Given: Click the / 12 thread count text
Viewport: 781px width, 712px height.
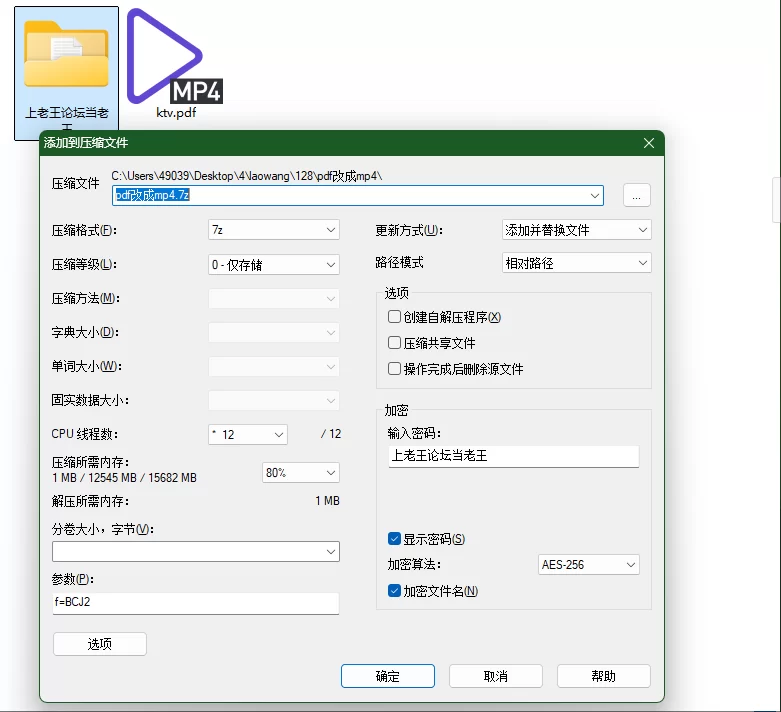Looking at the screenshot, I should point(331,434).
